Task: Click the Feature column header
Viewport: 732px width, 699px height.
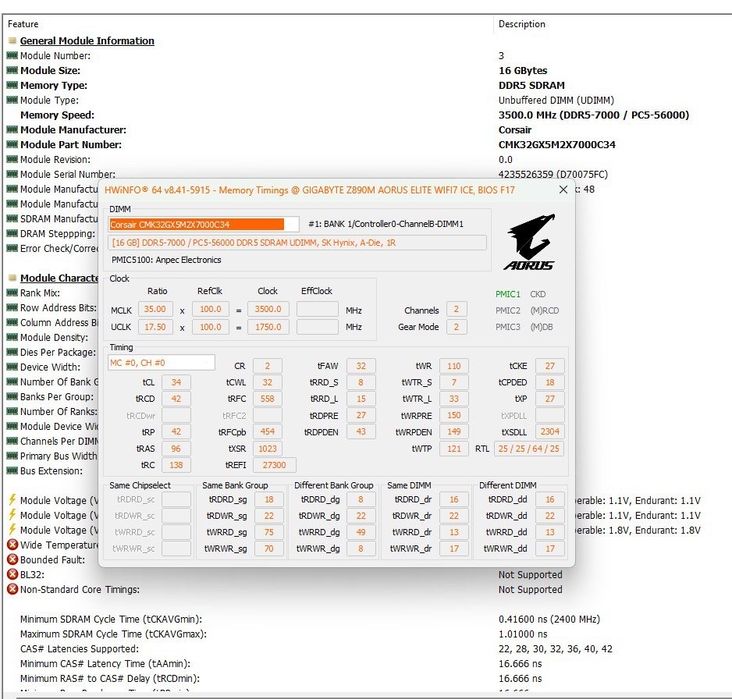Action: [x=23, y=24]
